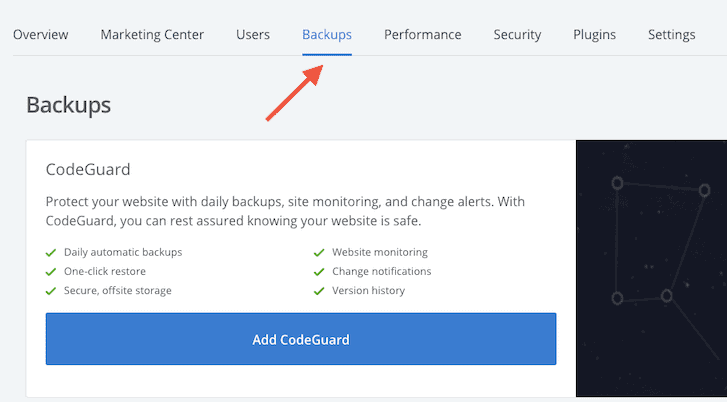Open the Users tab

253,35
